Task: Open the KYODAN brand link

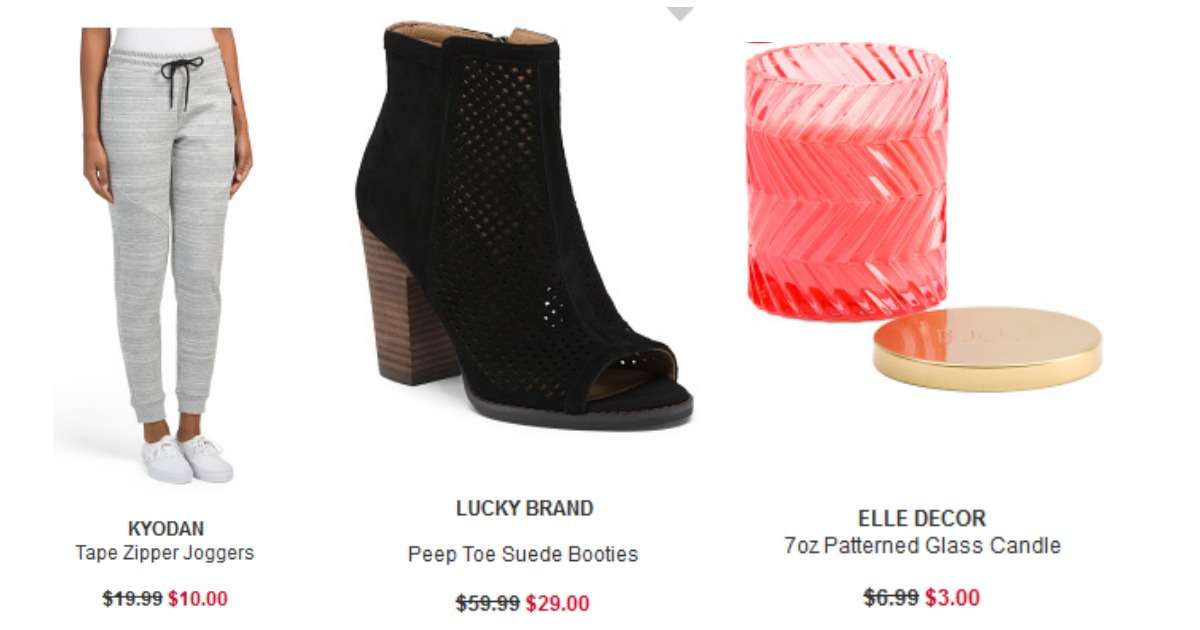Action: pos(165,529)
